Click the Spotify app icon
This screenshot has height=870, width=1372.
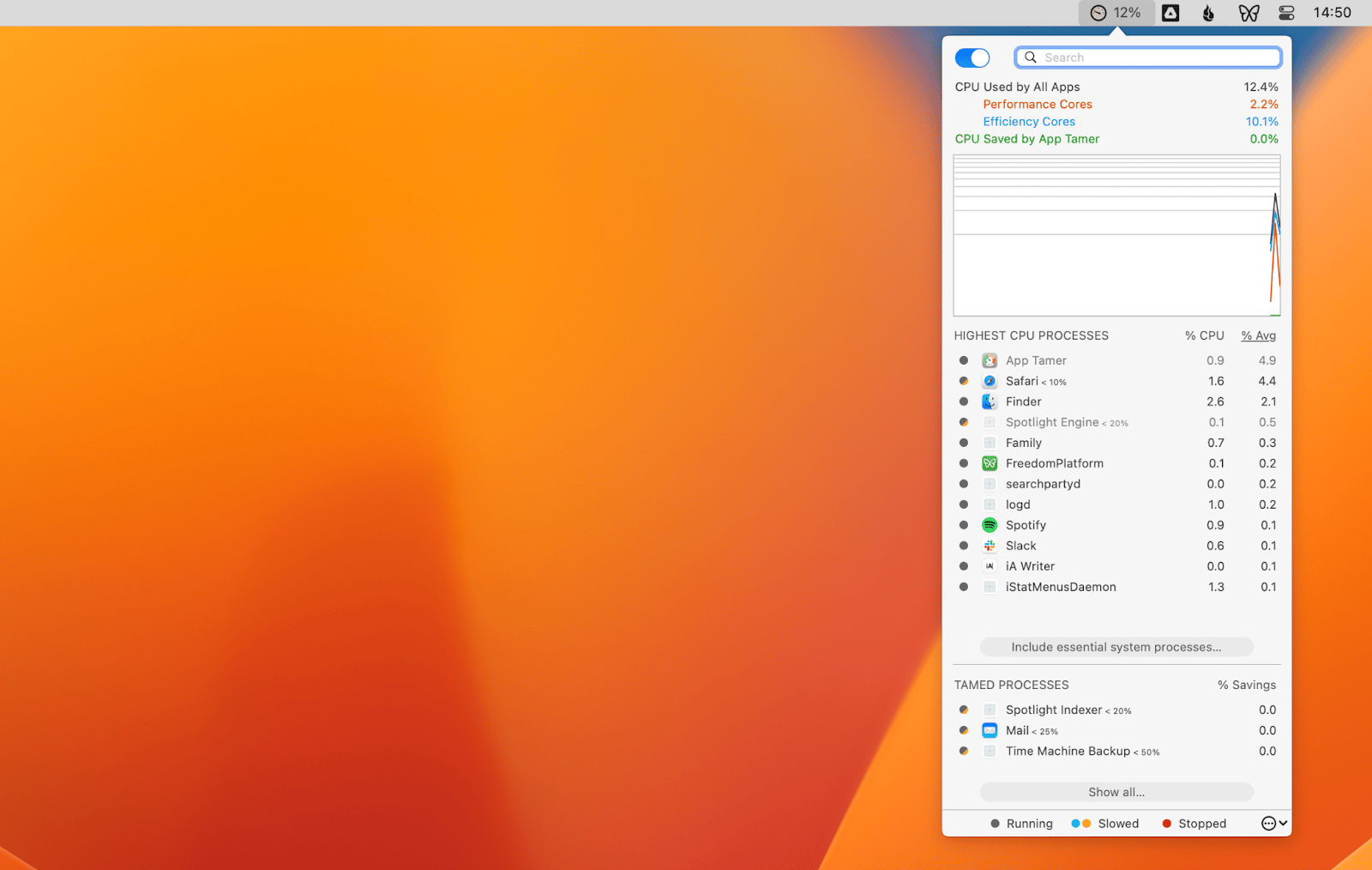coord(990,525)
